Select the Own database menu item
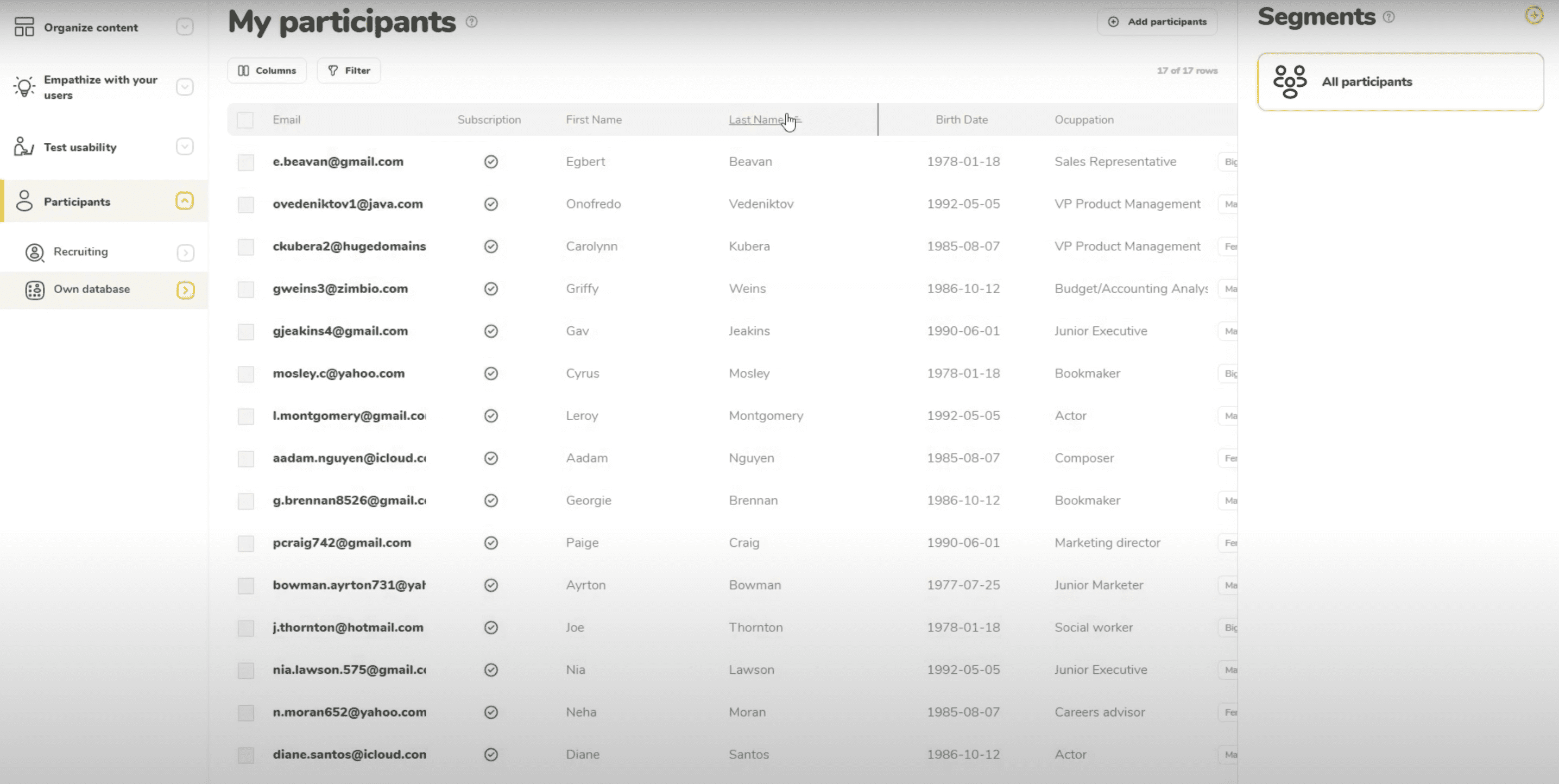 tap(91, 289)
